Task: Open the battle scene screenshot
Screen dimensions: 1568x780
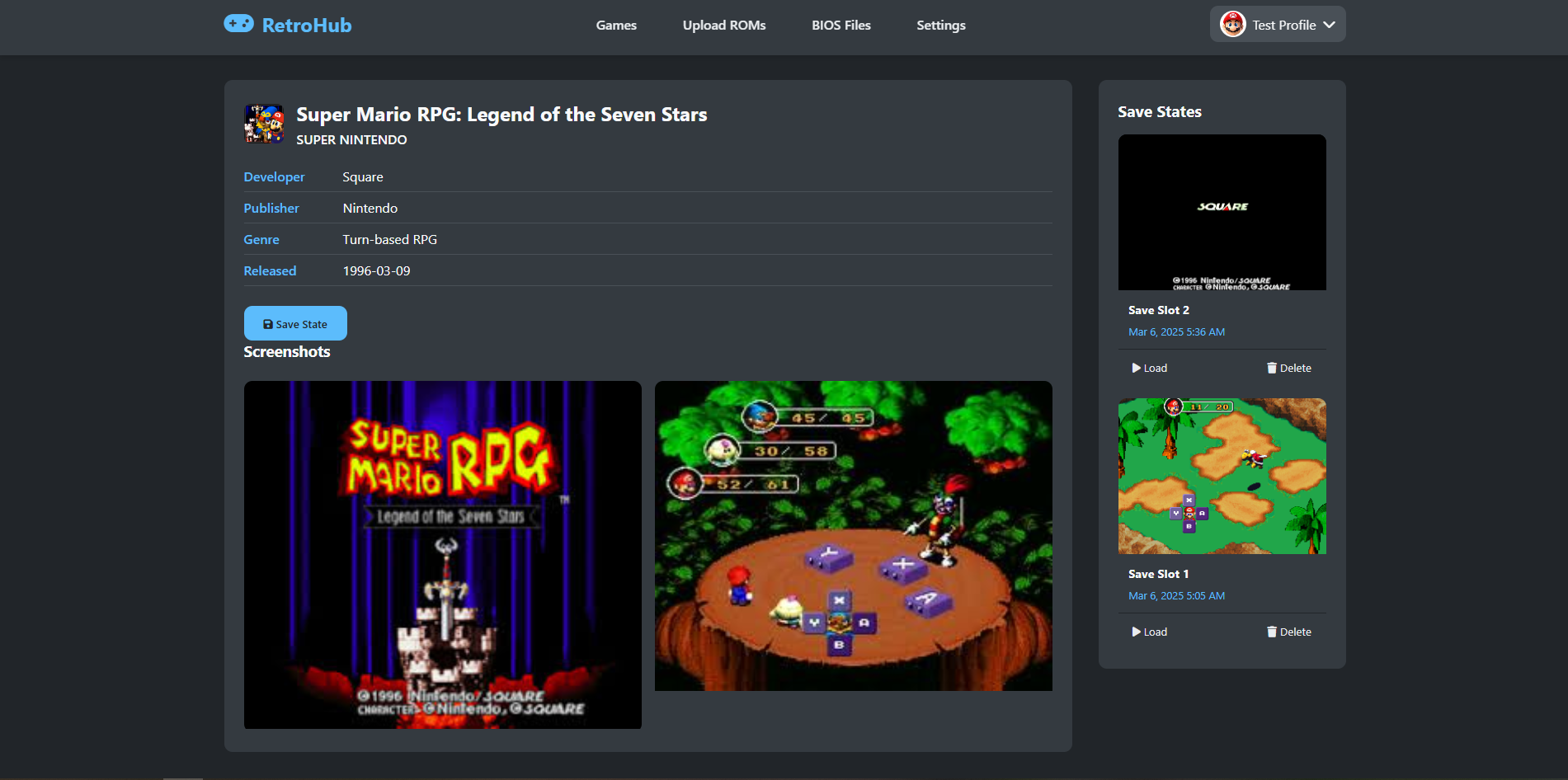Action: click(853, 536)
